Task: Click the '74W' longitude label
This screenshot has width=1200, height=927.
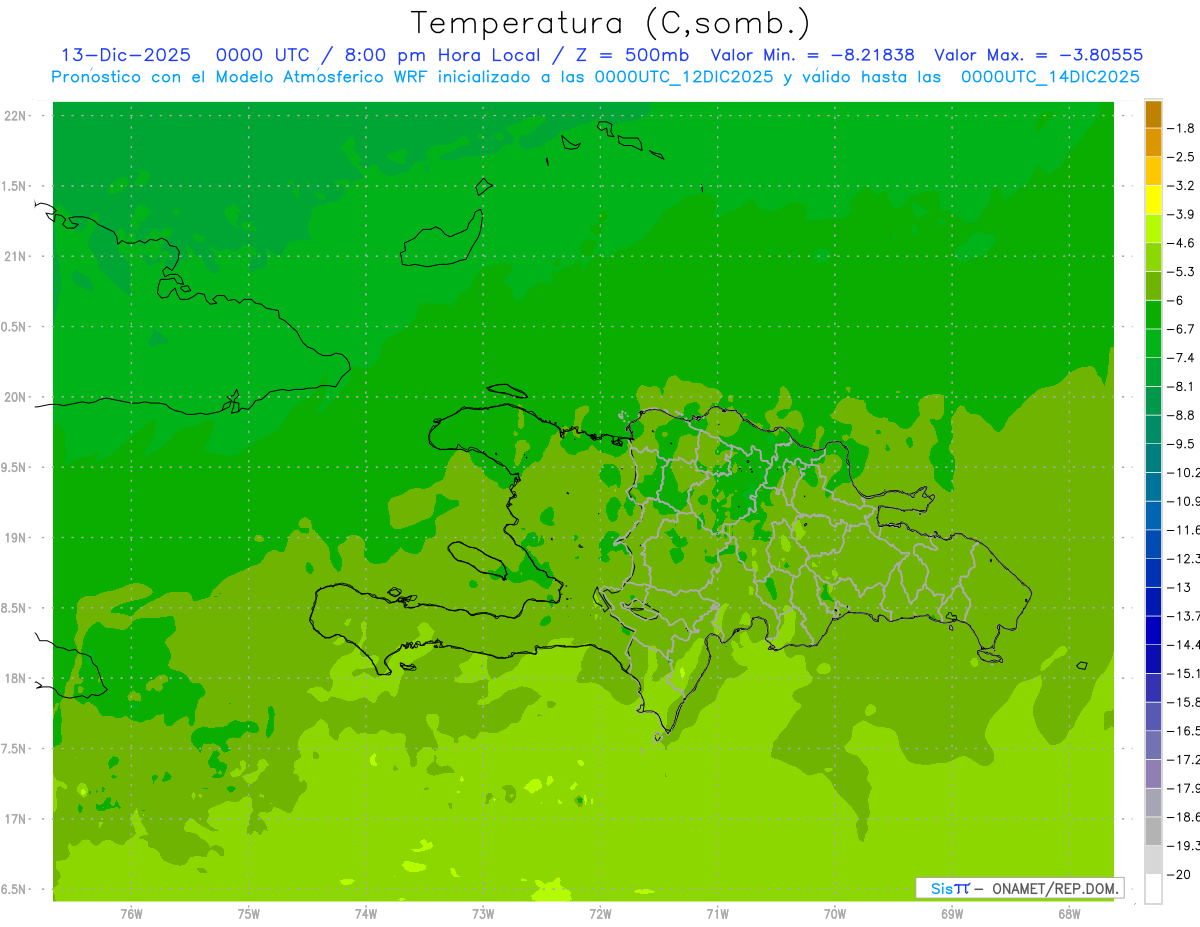Action: click(x=366, y=913)
